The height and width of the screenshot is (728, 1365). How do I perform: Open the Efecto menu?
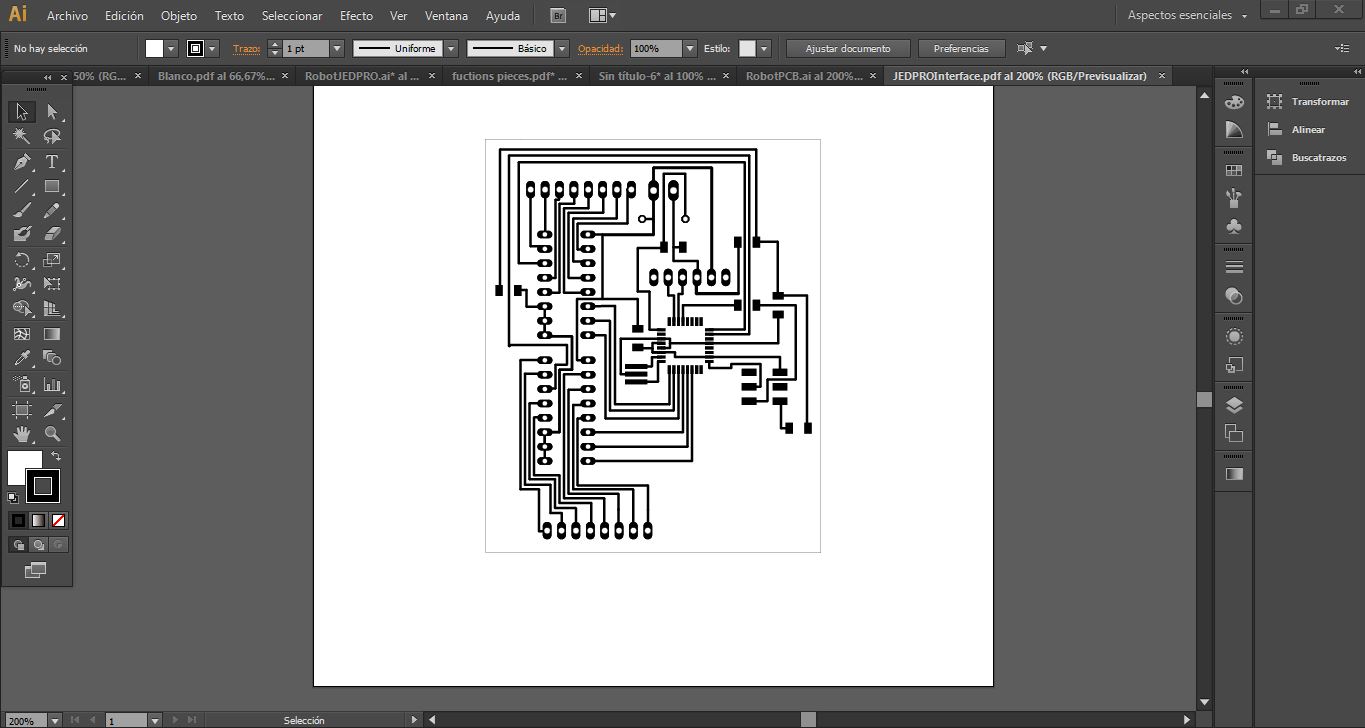356,16
